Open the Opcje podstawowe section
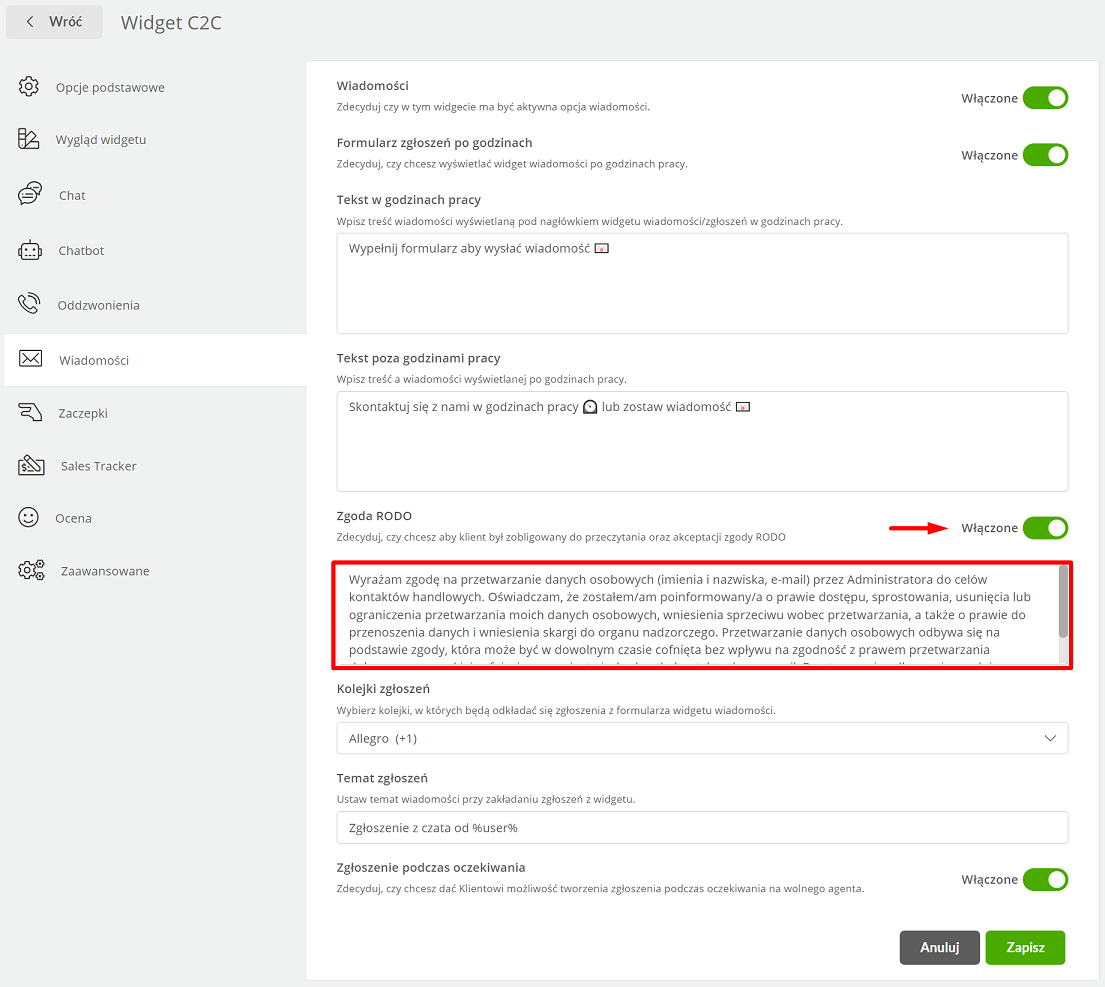 click(x=110, y=87)
